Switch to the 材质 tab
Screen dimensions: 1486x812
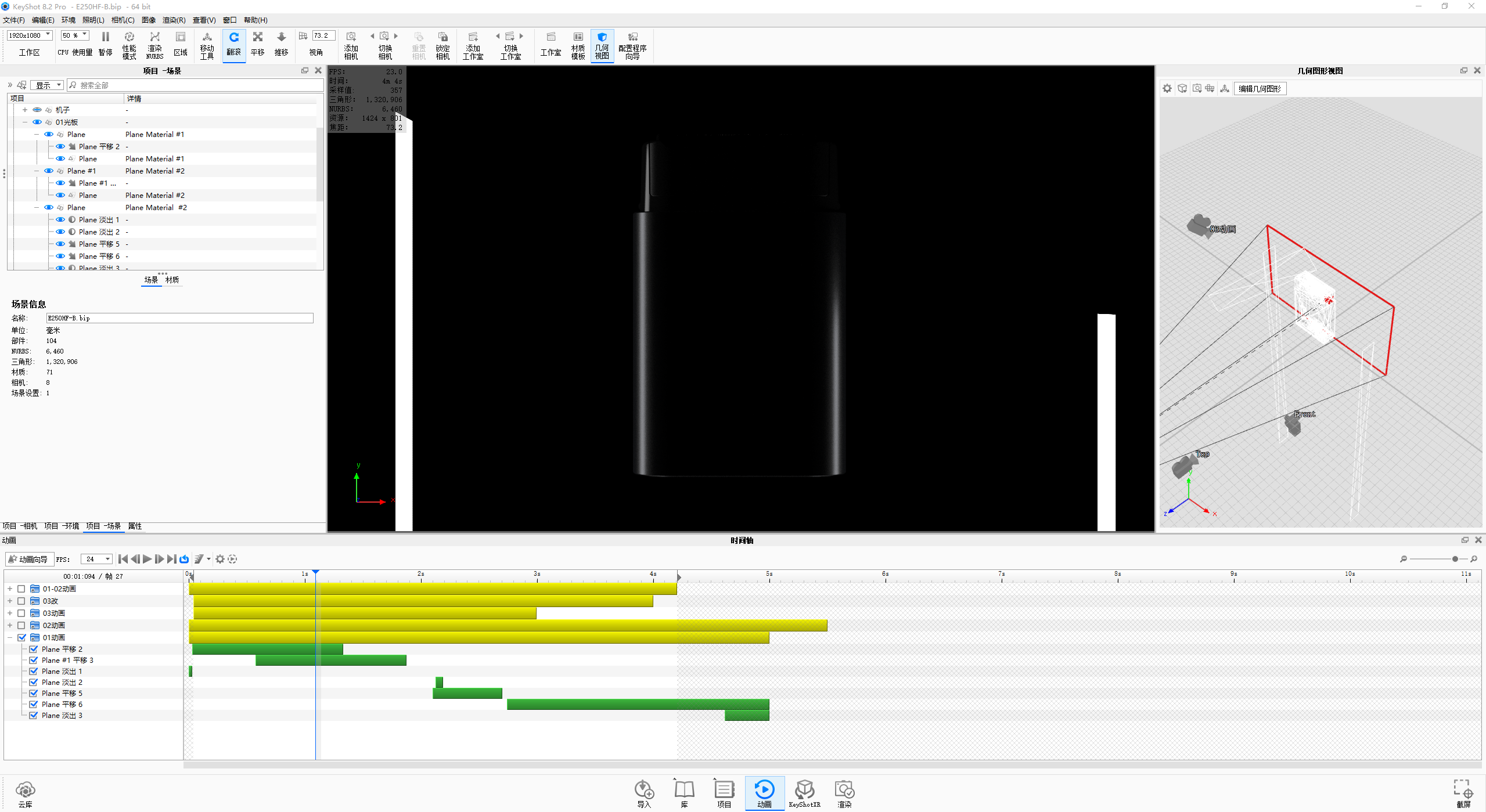point(172,280)
